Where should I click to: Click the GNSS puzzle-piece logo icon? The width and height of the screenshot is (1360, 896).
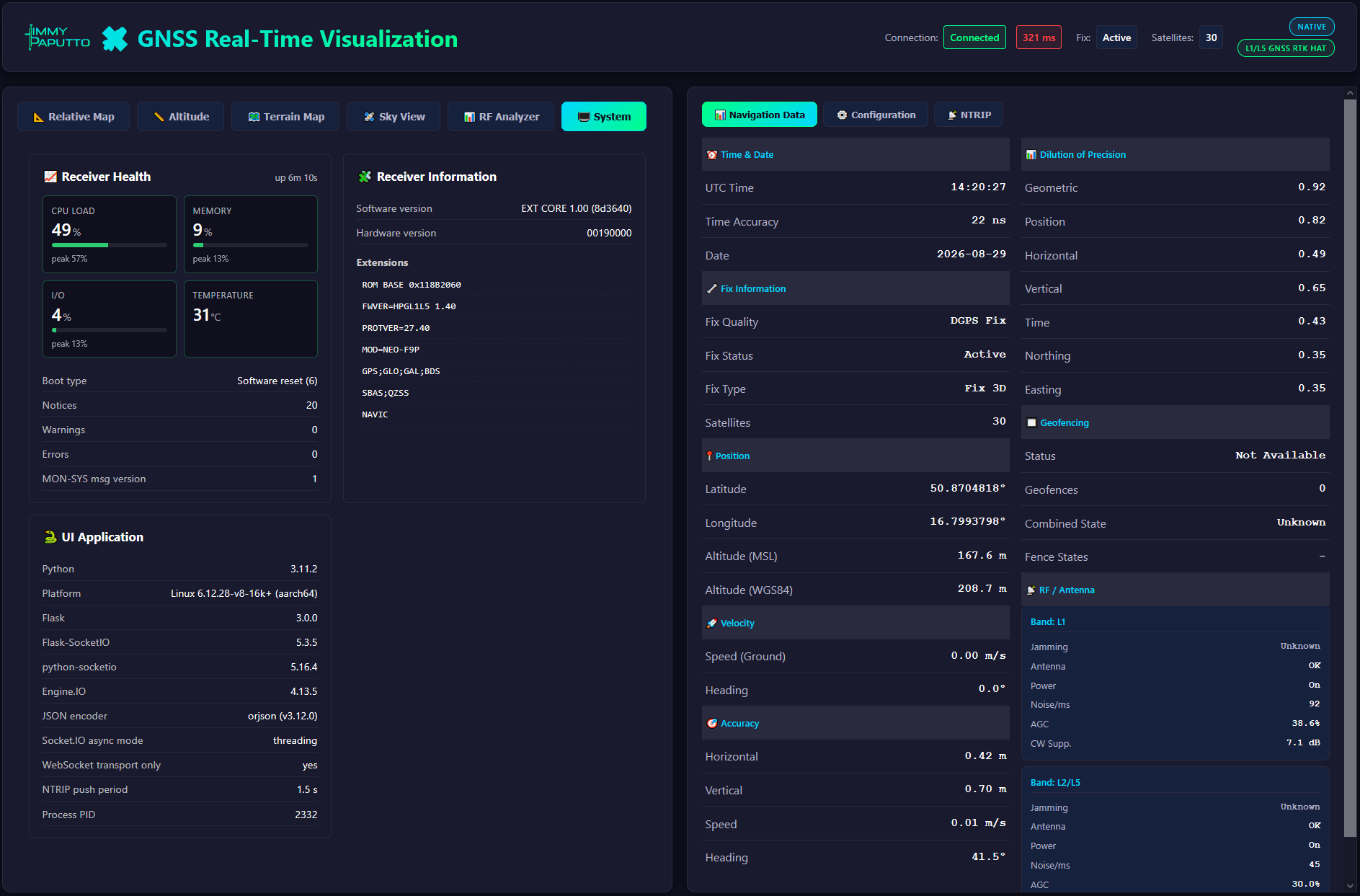coord(115,39)
